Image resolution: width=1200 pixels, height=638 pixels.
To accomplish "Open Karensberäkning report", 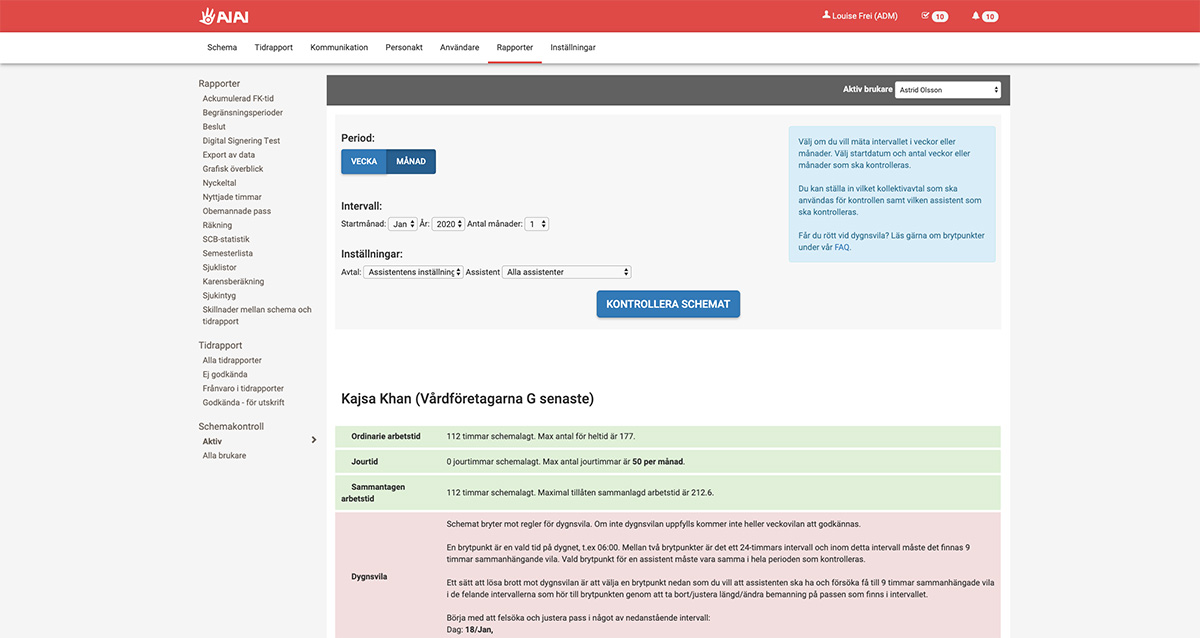I will click(x=233, y=281).
